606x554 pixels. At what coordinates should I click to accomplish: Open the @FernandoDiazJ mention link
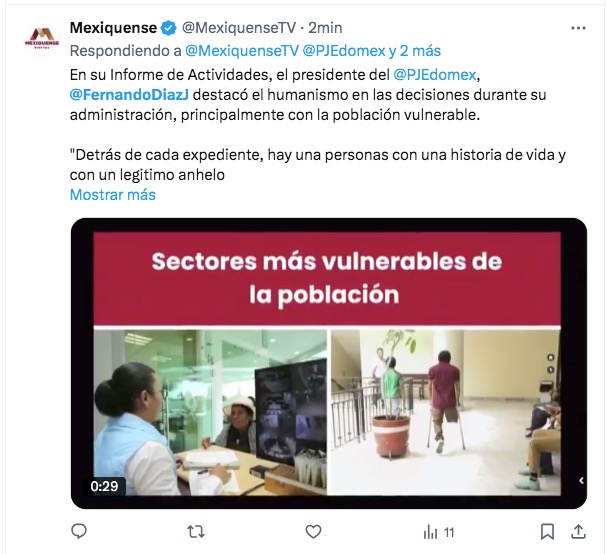pos(129,95)
